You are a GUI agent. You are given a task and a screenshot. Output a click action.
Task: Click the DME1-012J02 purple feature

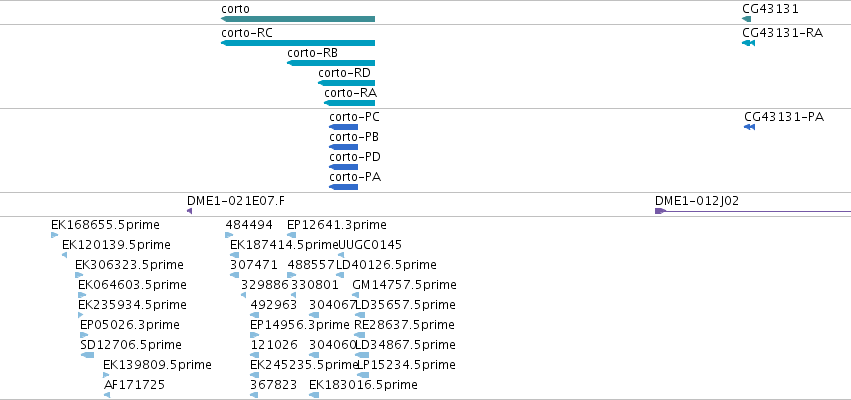(x=753, y=211)
